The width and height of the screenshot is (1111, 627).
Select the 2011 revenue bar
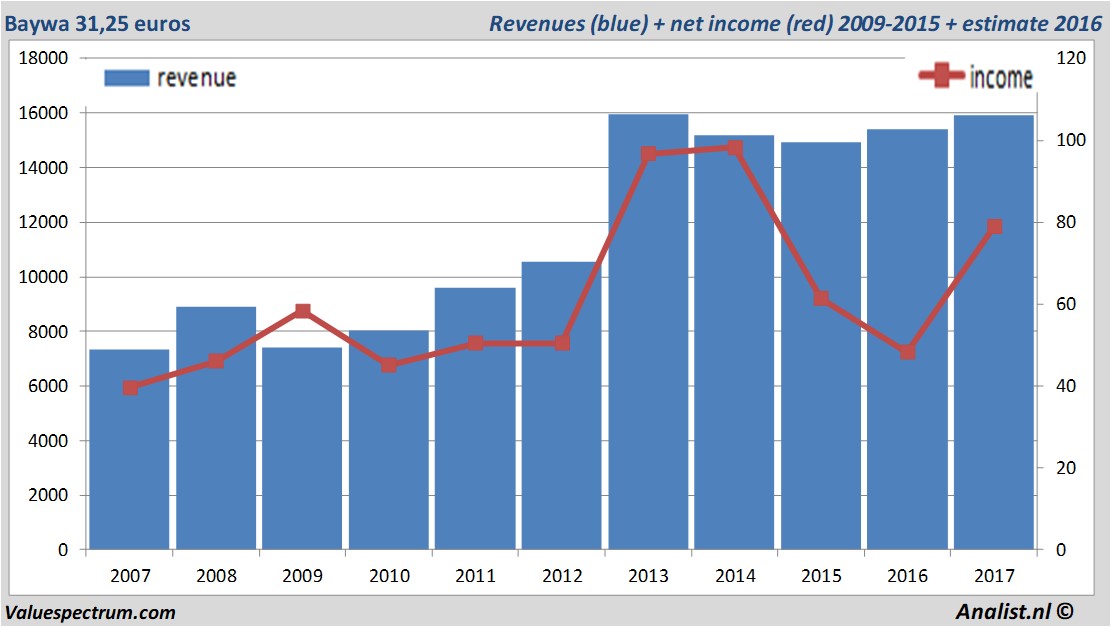click(475, 418)
